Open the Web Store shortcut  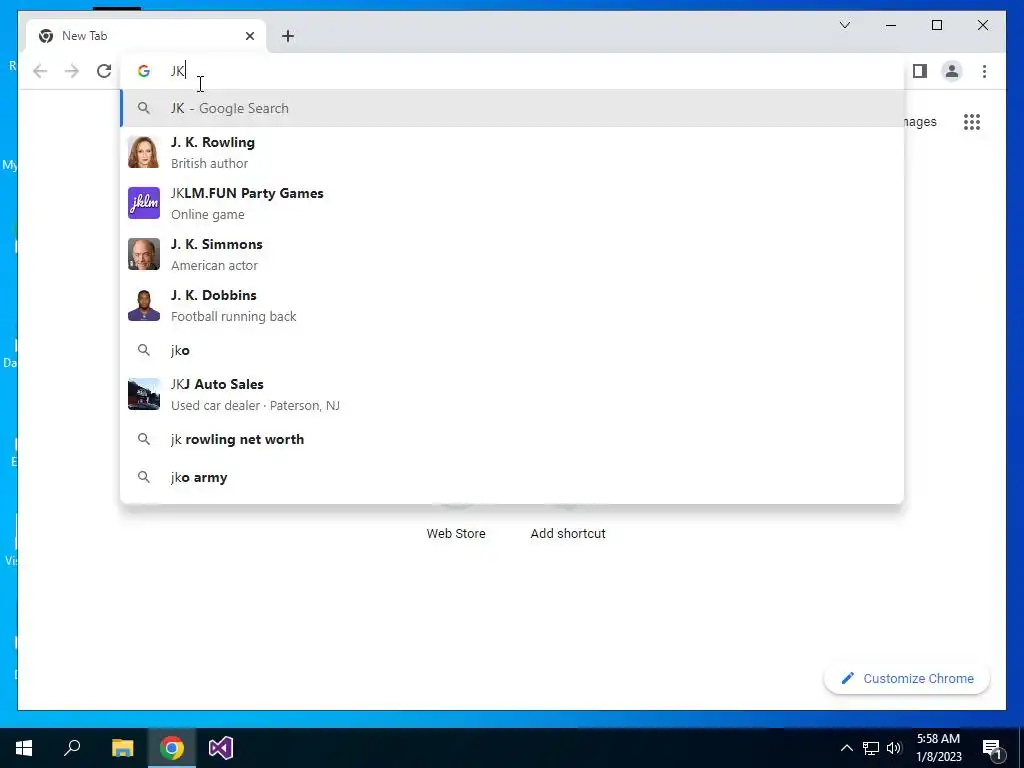tap(456, 534)
